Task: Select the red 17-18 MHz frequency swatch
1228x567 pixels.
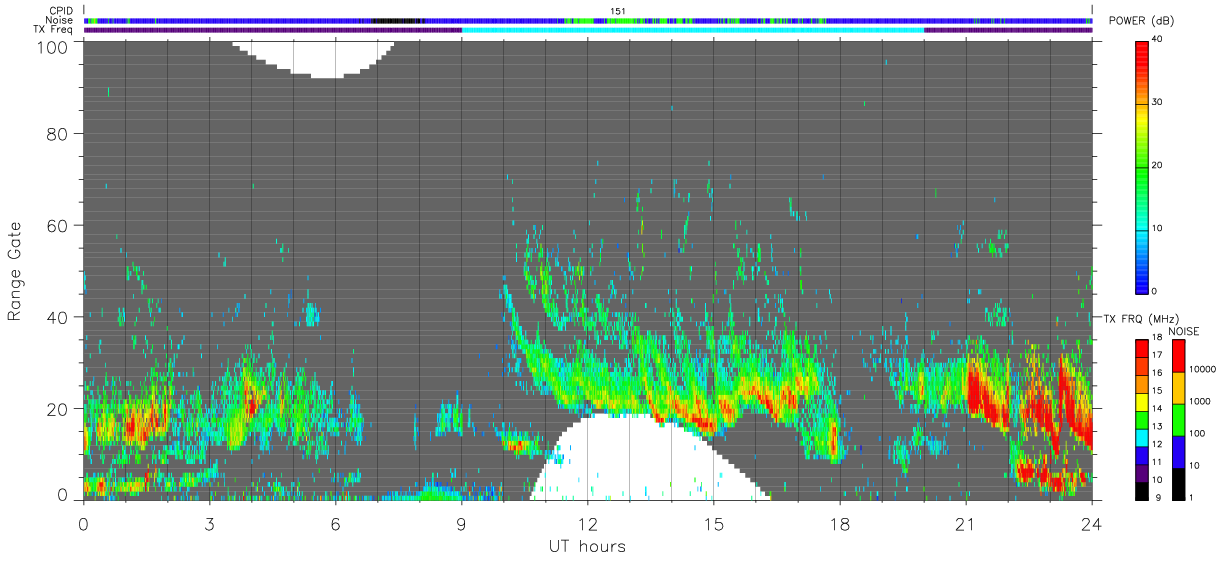Action: tap(1141, 348)
